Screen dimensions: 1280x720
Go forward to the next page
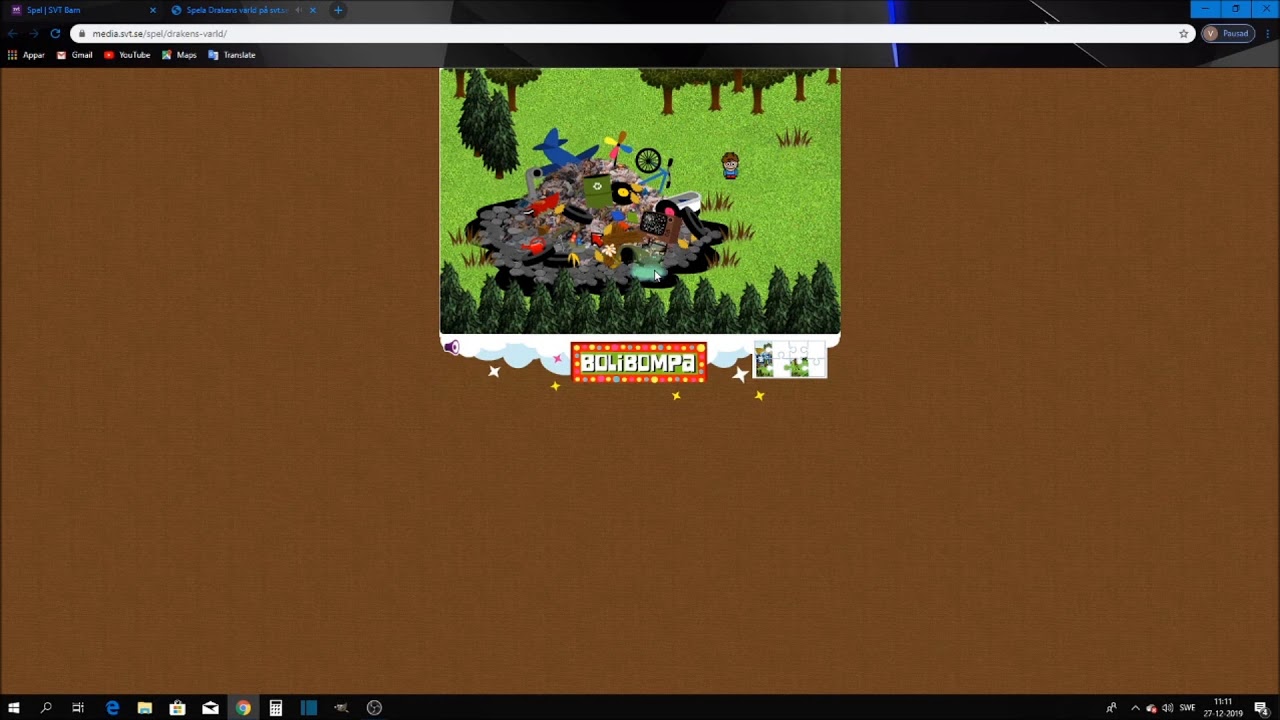[x=34, y=33]
